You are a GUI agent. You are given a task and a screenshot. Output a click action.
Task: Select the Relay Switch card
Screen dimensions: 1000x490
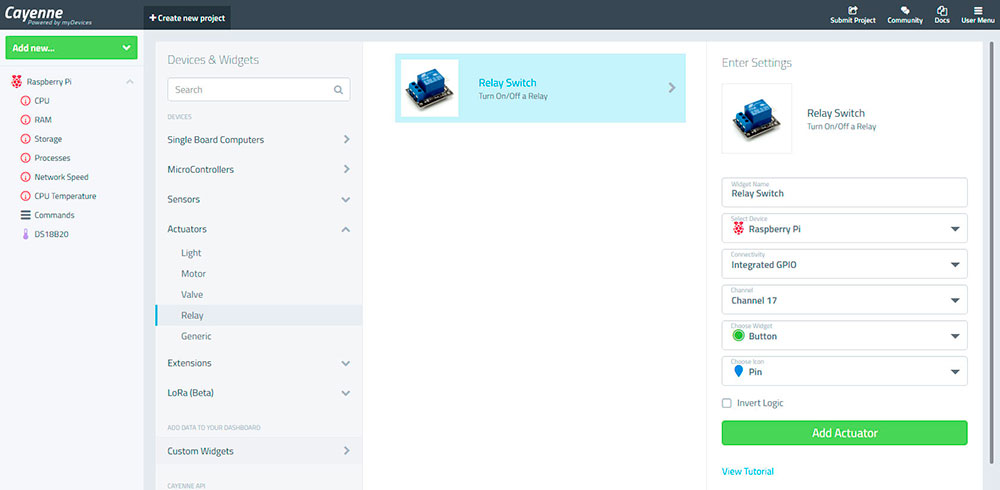[540, 88]
